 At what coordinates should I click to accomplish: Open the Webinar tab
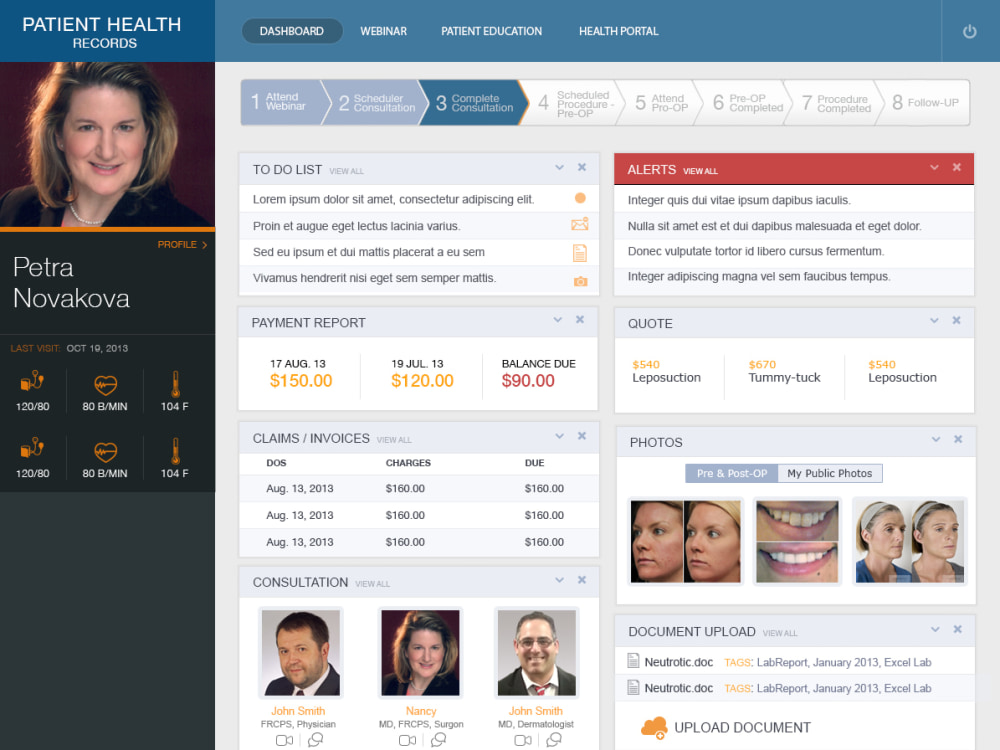click(x=383, y=31)
